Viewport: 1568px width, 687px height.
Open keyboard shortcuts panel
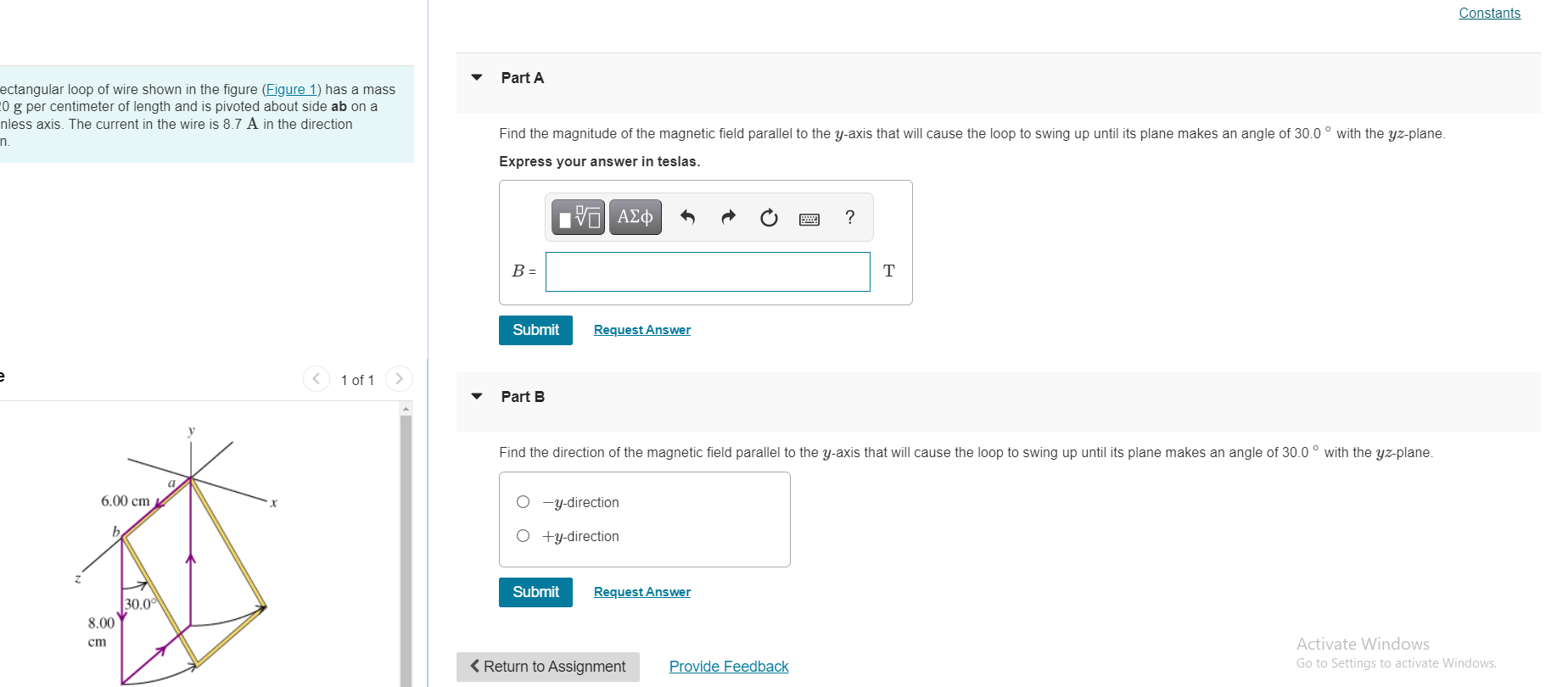click(809, 220)
